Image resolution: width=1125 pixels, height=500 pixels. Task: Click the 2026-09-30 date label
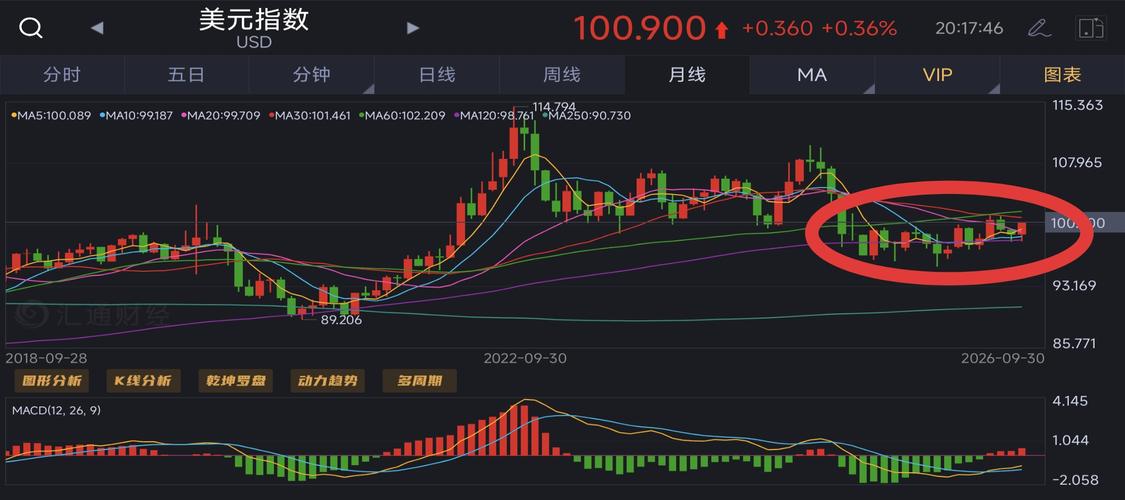[1003, 357]
